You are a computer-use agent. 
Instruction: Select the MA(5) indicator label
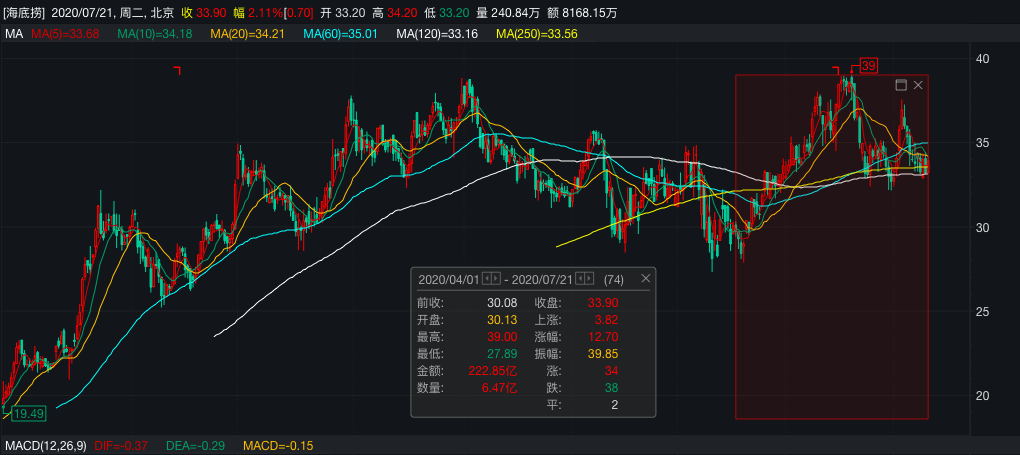point(65,34)
